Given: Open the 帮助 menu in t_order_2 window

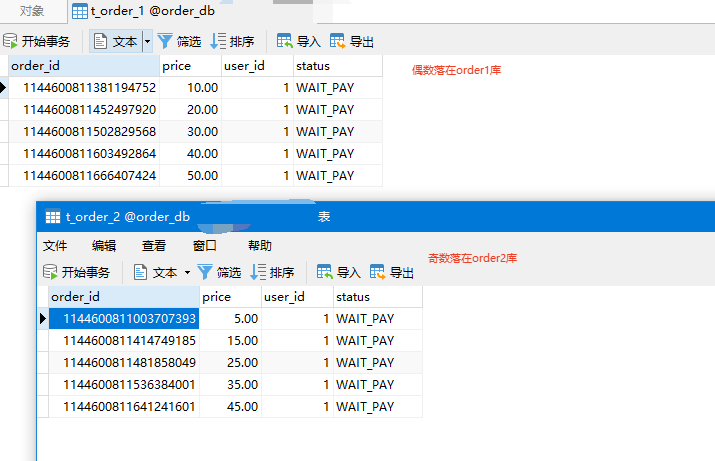Looking at the screenshot, I should point(260,246).
